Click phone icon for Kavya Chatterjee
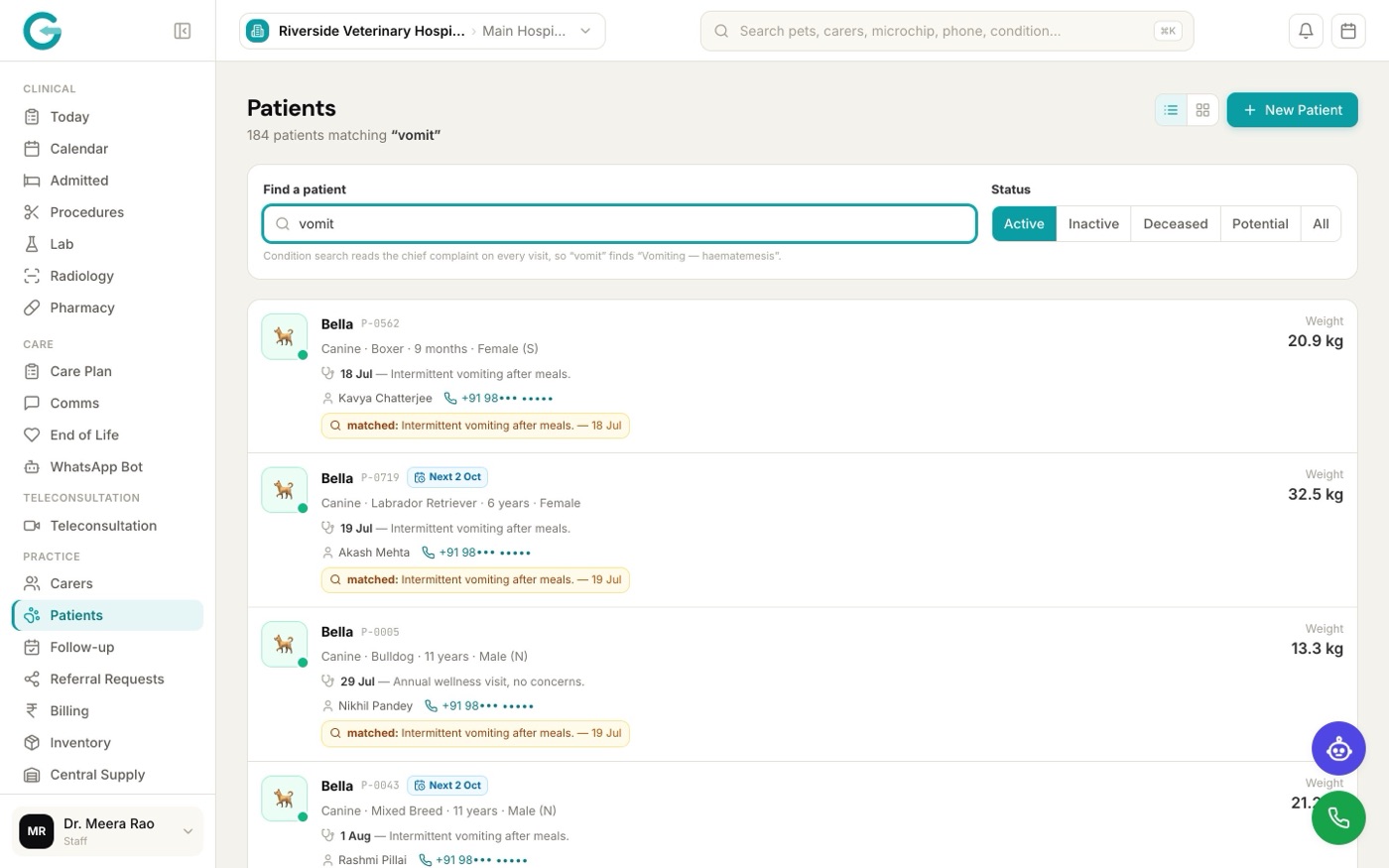1389x868 pixels. click(x=450, y=399)
